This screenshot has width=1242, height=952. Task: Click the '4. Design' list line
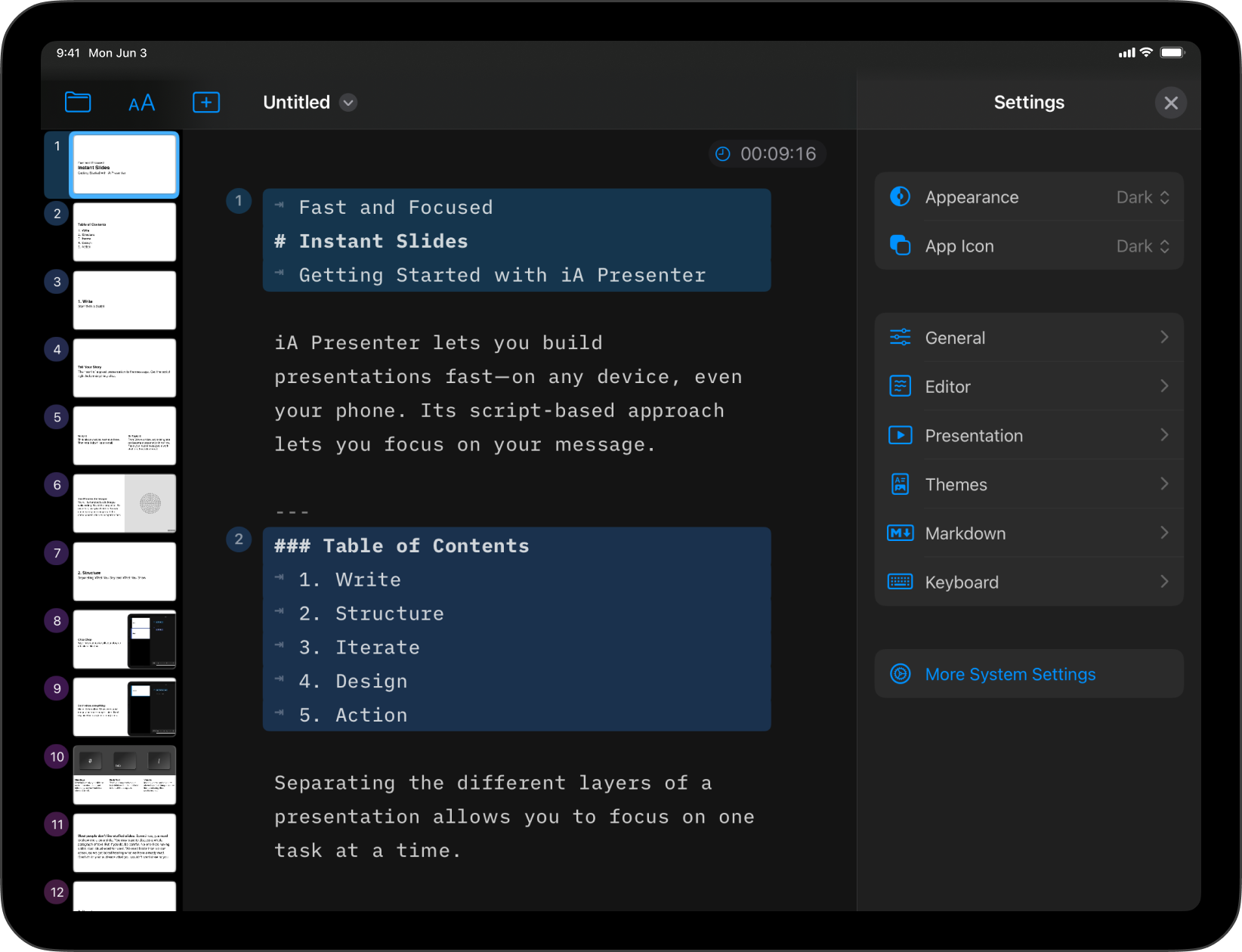coord(353,682)
